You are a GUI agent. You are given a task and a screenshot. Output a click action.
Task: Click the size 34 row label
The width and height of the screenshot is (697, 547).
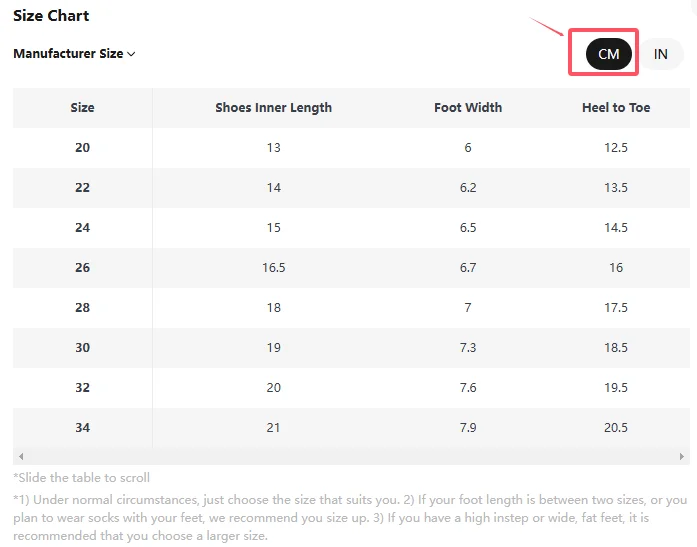(x=82, y=428)
